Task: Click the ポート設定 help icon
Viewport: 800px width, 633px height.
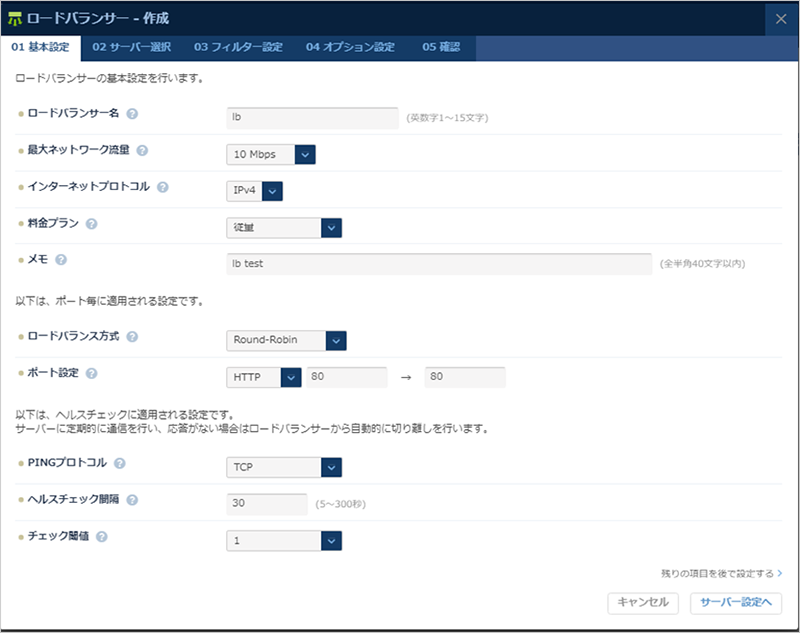Action: [90, 374]
